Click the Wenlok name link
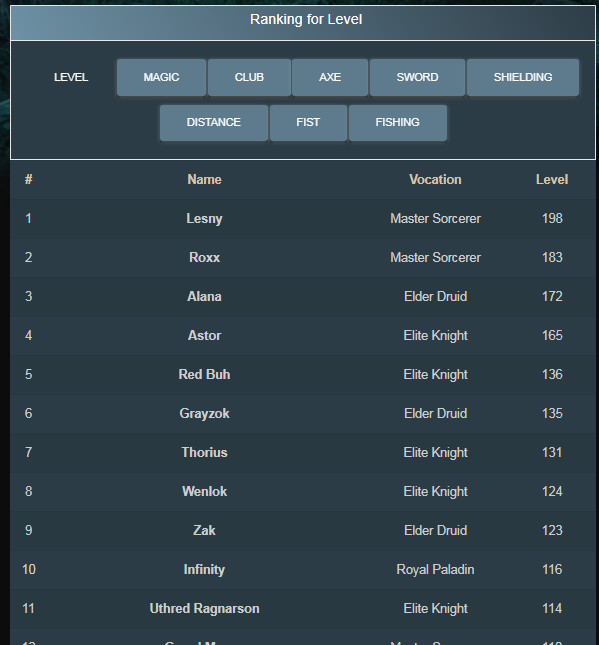This screenshot has height=645, width=599. 204,492
